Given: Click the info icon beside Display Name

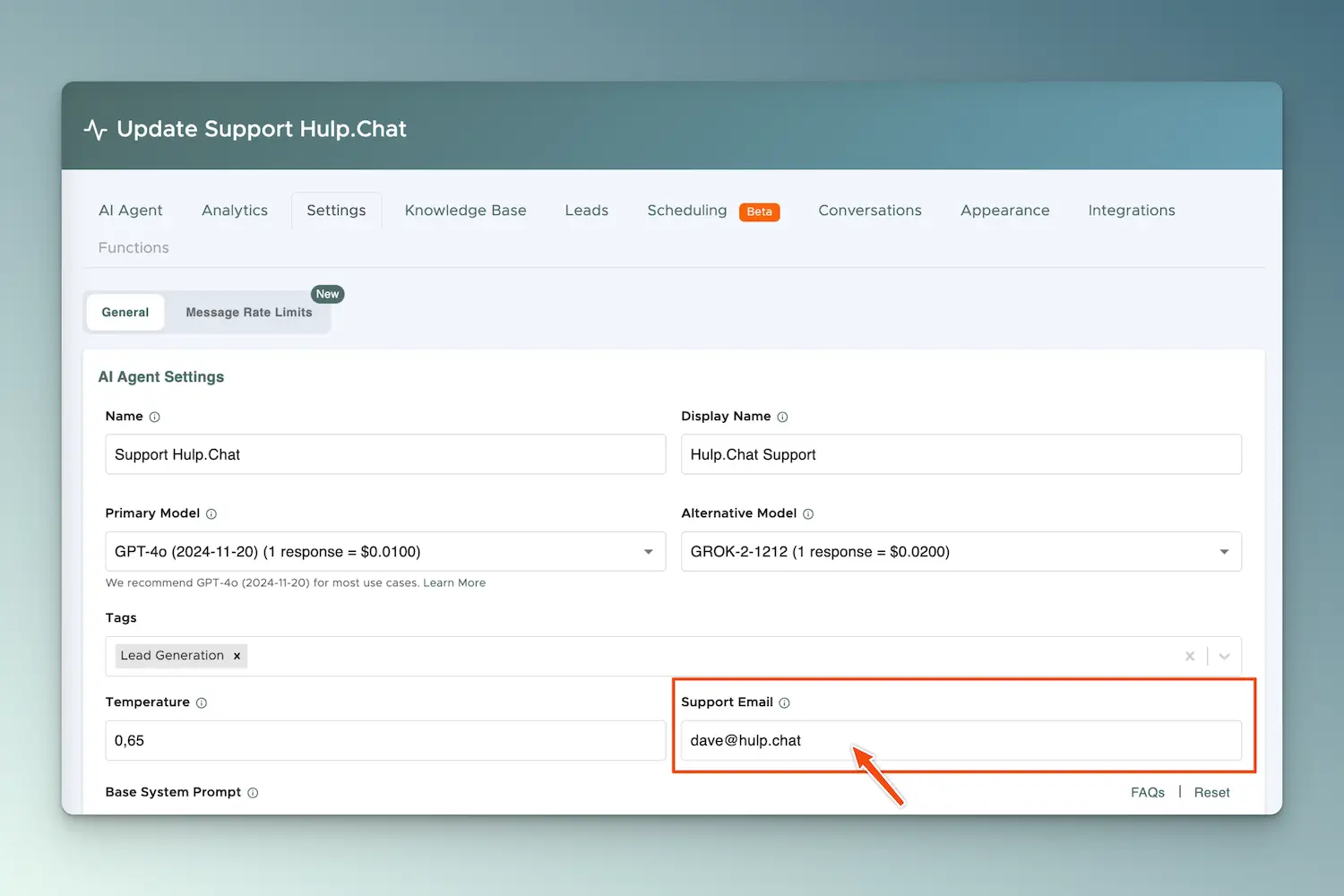Looking at the screenshot, I should click(782, 417).
